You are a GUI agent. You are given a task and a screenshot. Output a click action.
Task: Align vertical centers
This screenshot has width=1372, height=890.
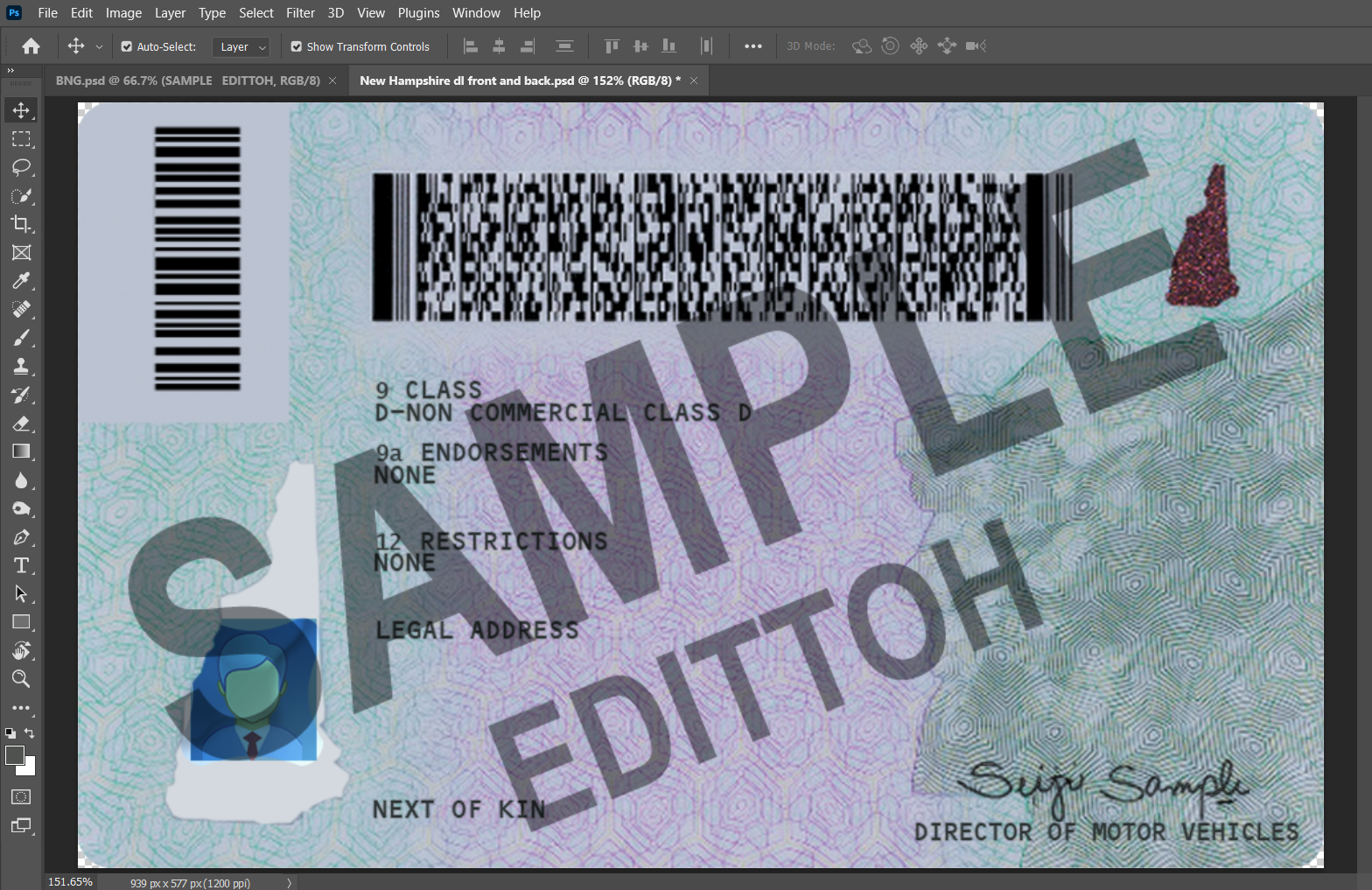tap(640, 46)
